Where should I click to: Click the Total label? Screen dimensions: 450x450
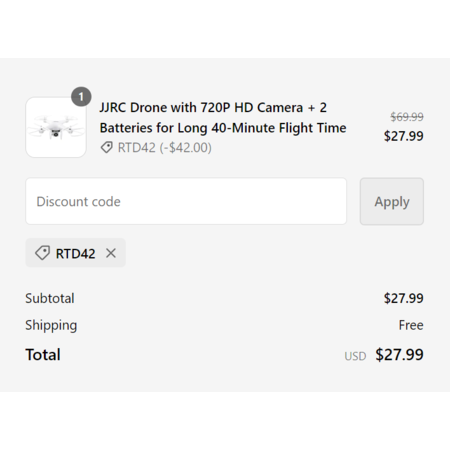pos(43,354)
